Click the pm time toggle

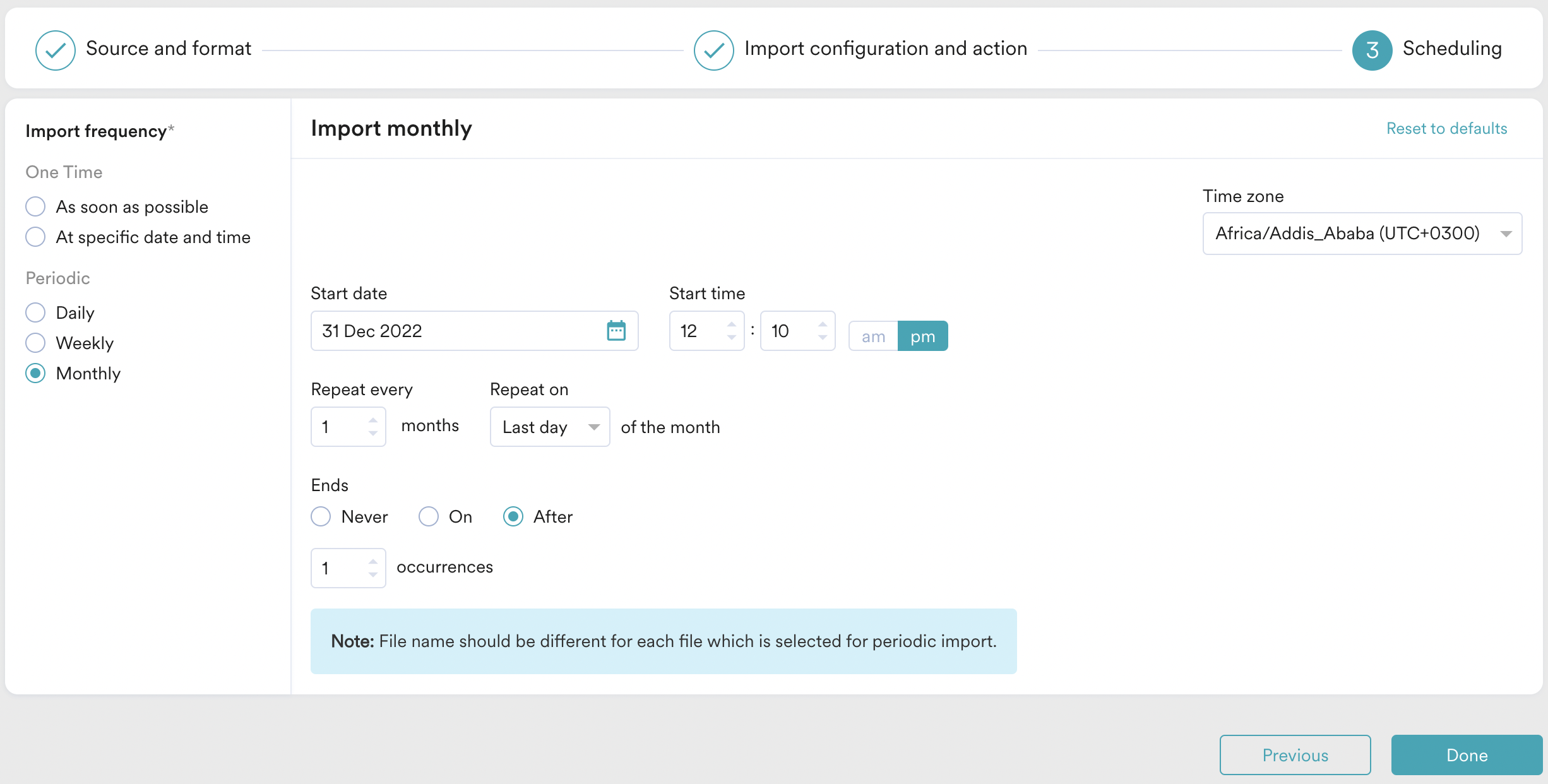[x=922, y=336]
